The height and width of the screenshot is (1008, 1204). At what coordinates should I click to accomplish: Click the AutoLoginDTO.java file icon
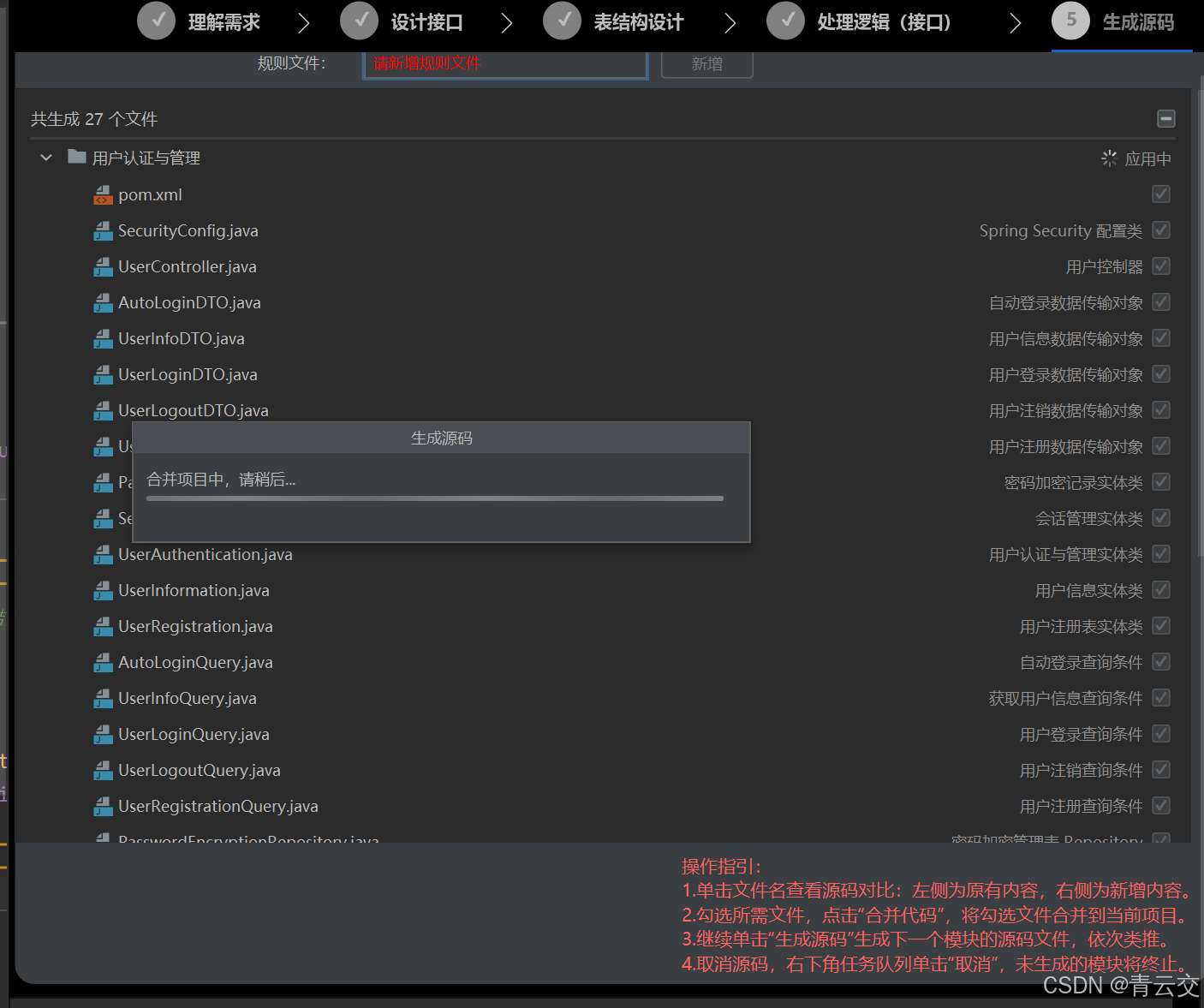pyautogui.click(x=103, y=303)
